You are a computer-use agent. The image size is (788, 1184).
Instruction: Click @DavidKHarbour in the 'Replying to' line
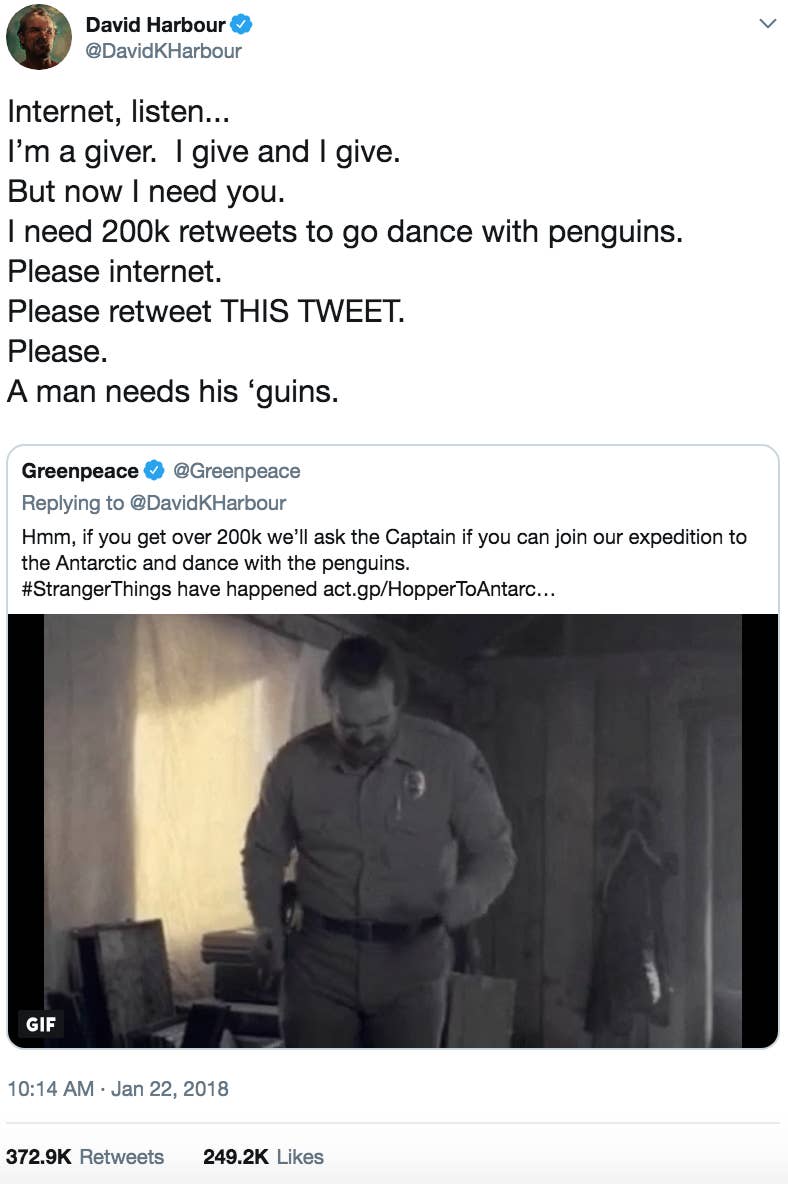(208, 502)
